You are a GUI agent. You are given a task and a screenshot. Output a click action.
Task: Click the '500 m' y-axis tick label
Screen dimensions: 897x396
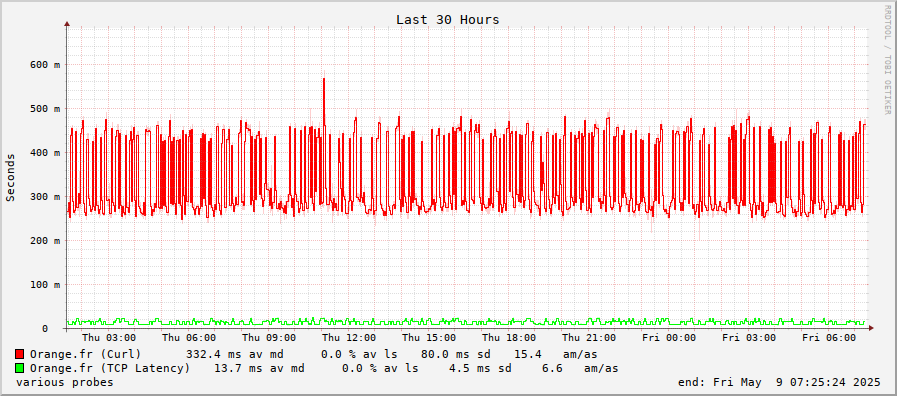pyautogui.click(x=45, y=109)
